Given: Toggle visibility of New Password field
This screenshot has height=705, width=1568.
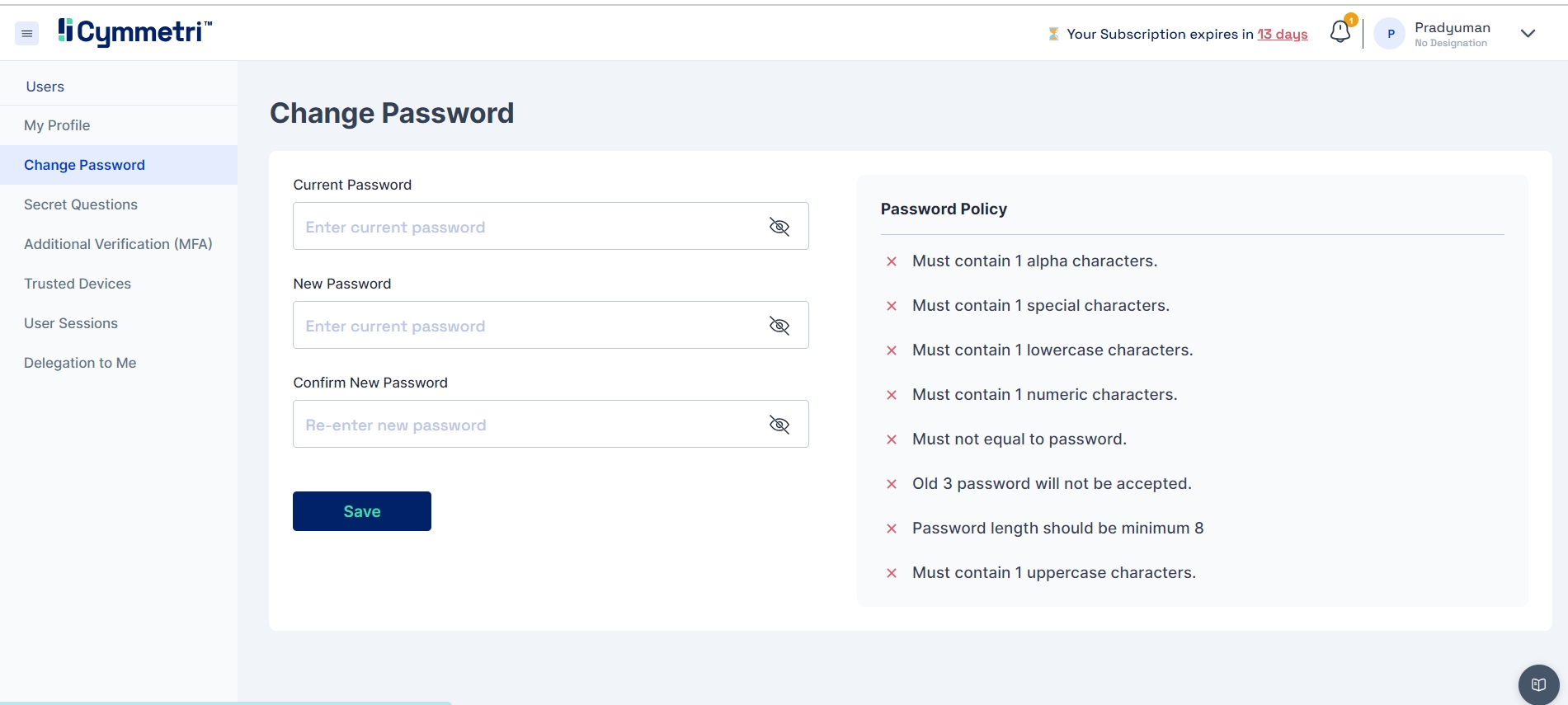Looking at the screenshot, I should click(x=779, y=326).
